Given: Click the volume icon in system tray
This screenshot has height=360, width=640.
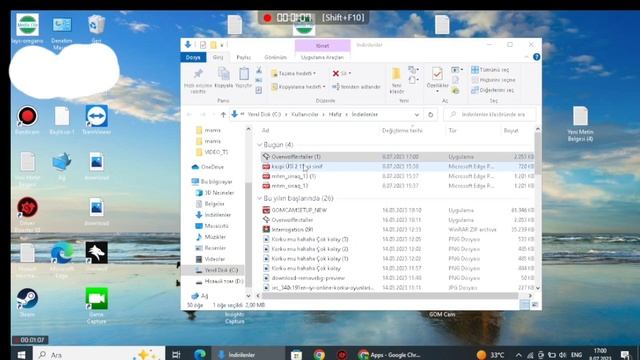Looking at the screenshot, I should click(x=562, y=355).
